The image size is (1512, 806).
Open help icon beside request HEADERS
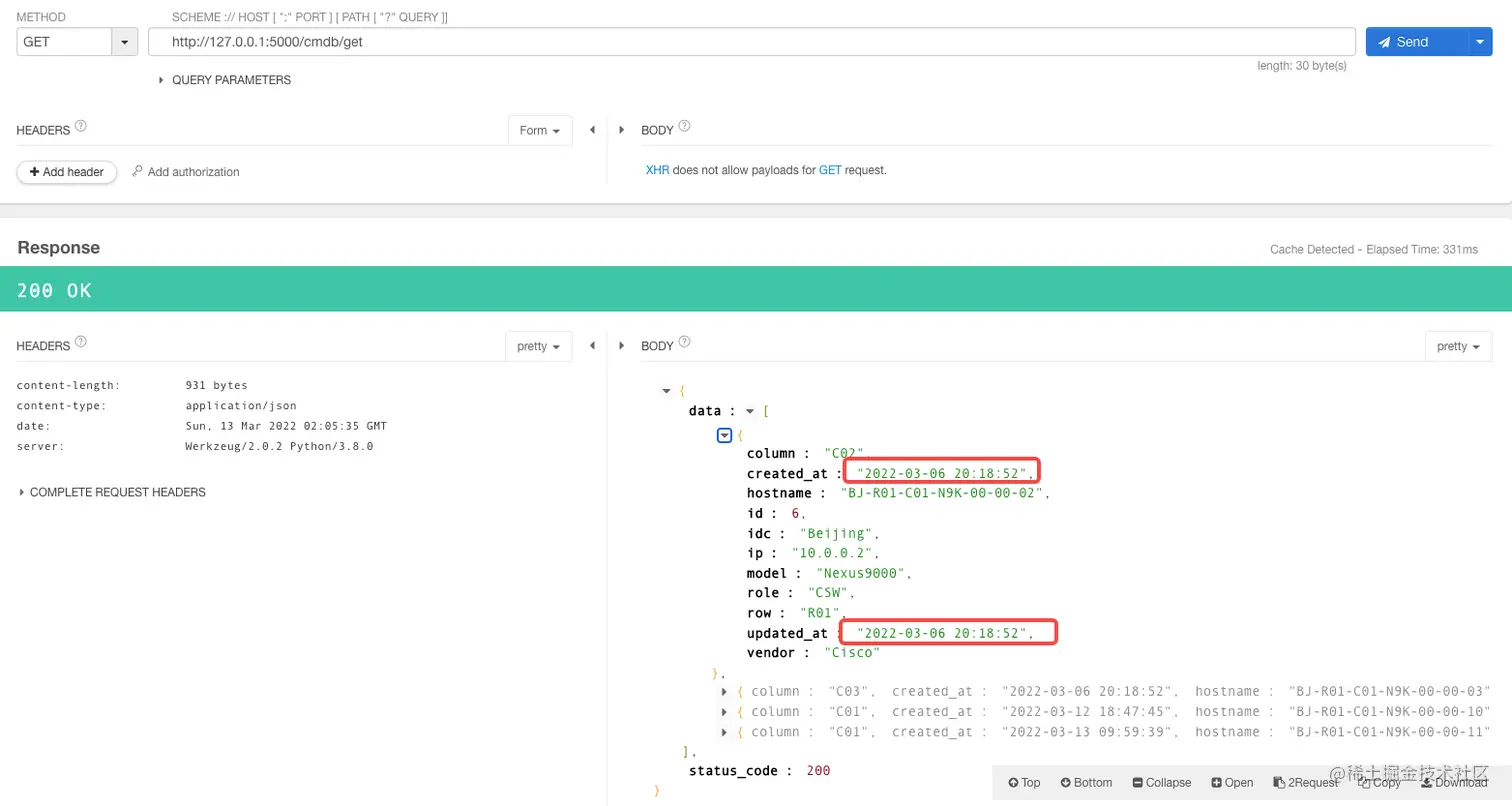pos(81,127)
